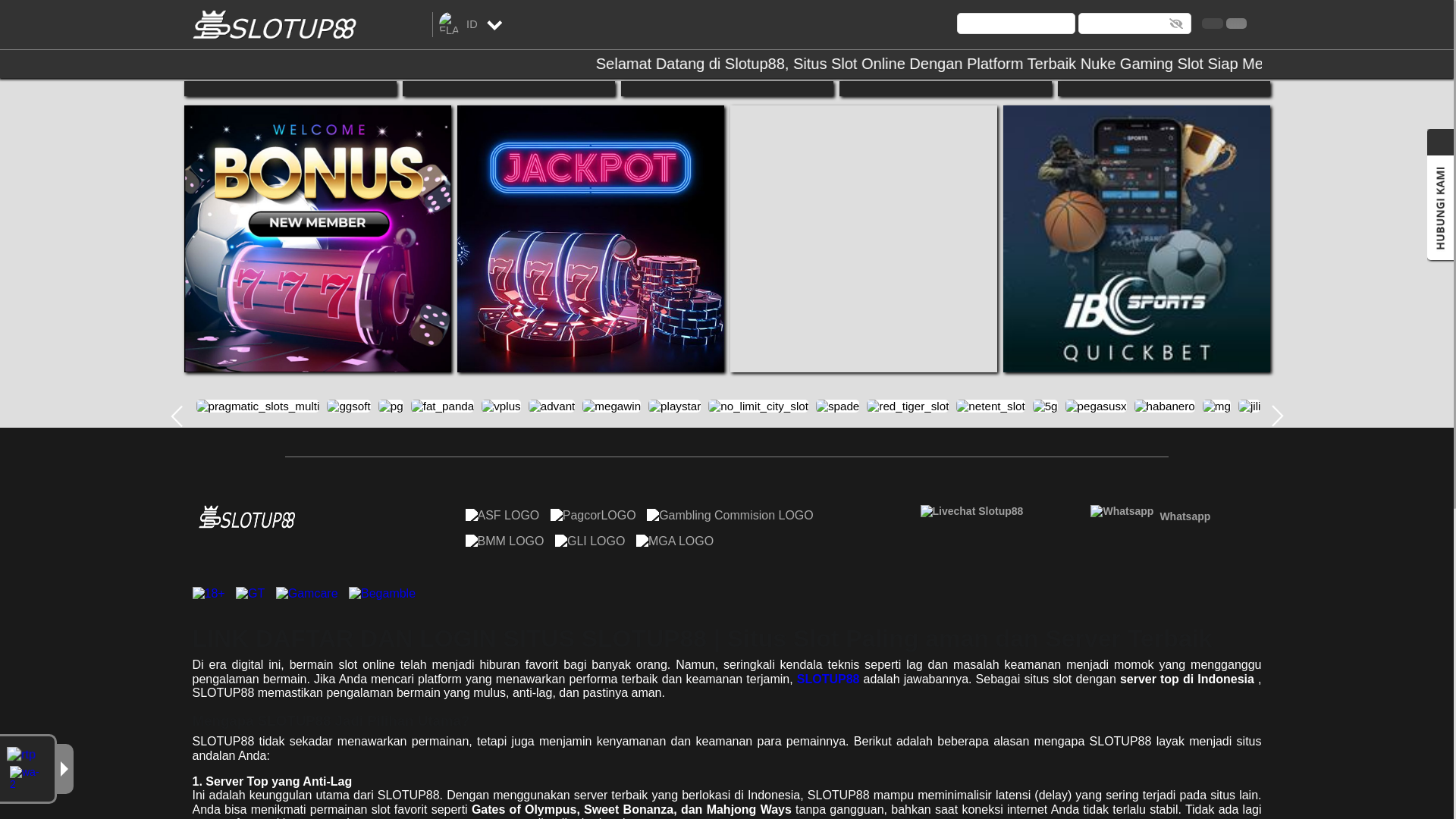
Task: Select the fourth dark menu tab
Action: point(946,89)
